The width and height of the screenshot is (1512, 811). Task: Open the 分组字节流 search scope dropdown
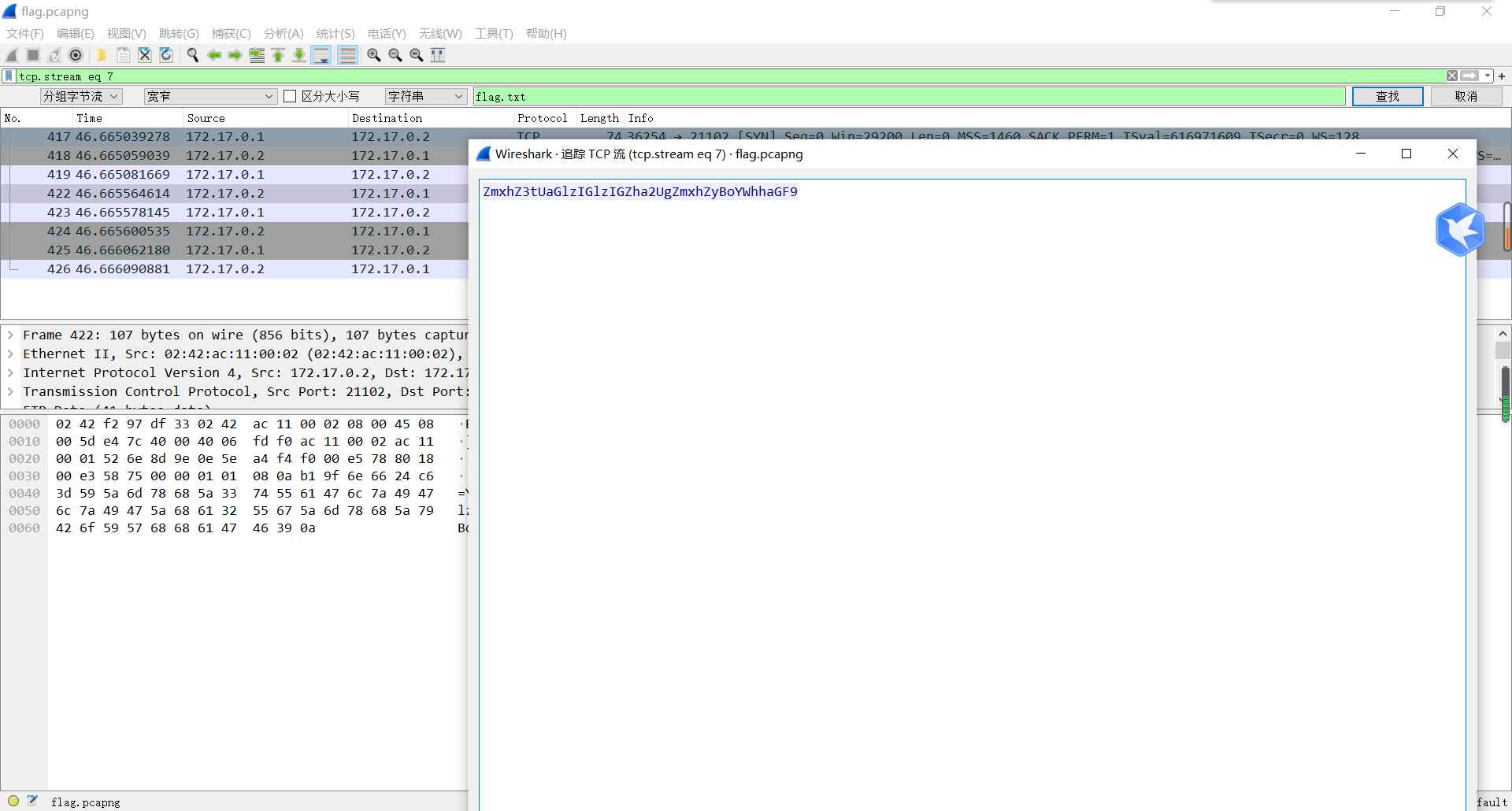[x=80, y=96]
